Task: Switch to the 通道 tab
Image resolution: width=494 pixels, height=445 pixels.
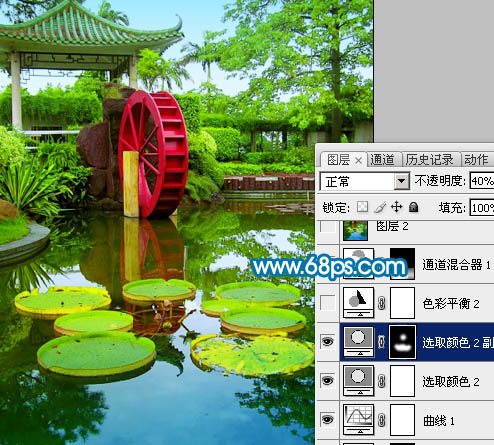Action: [382, 160]
